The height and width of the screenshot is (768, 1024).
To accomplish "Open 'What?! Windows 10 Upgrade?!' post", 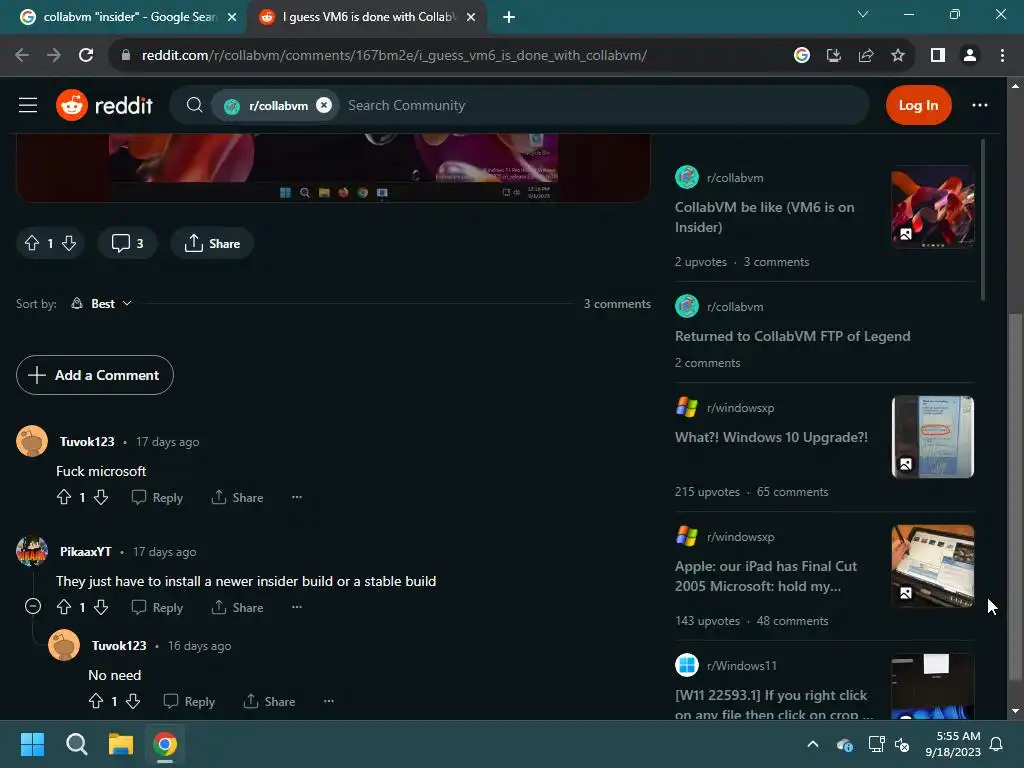I will pyautogui.click(x=771, y=438).
